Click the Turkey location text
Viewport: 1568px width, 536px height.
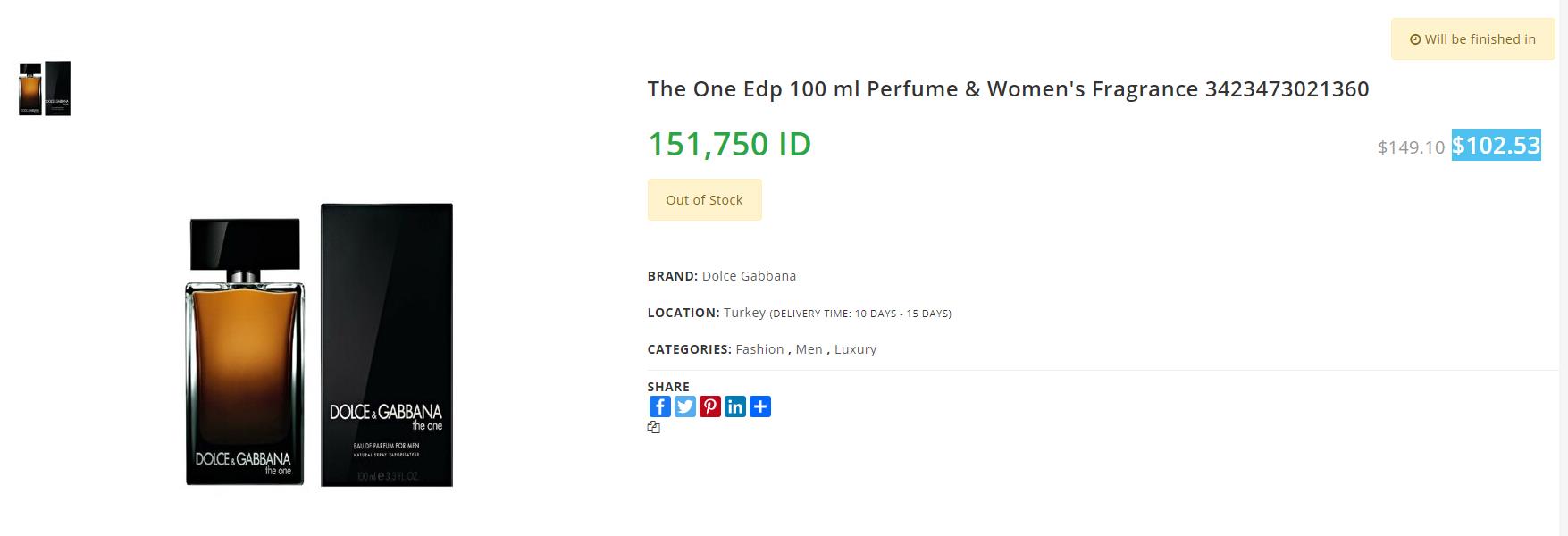pyautogui.click(x=744, y=313)
